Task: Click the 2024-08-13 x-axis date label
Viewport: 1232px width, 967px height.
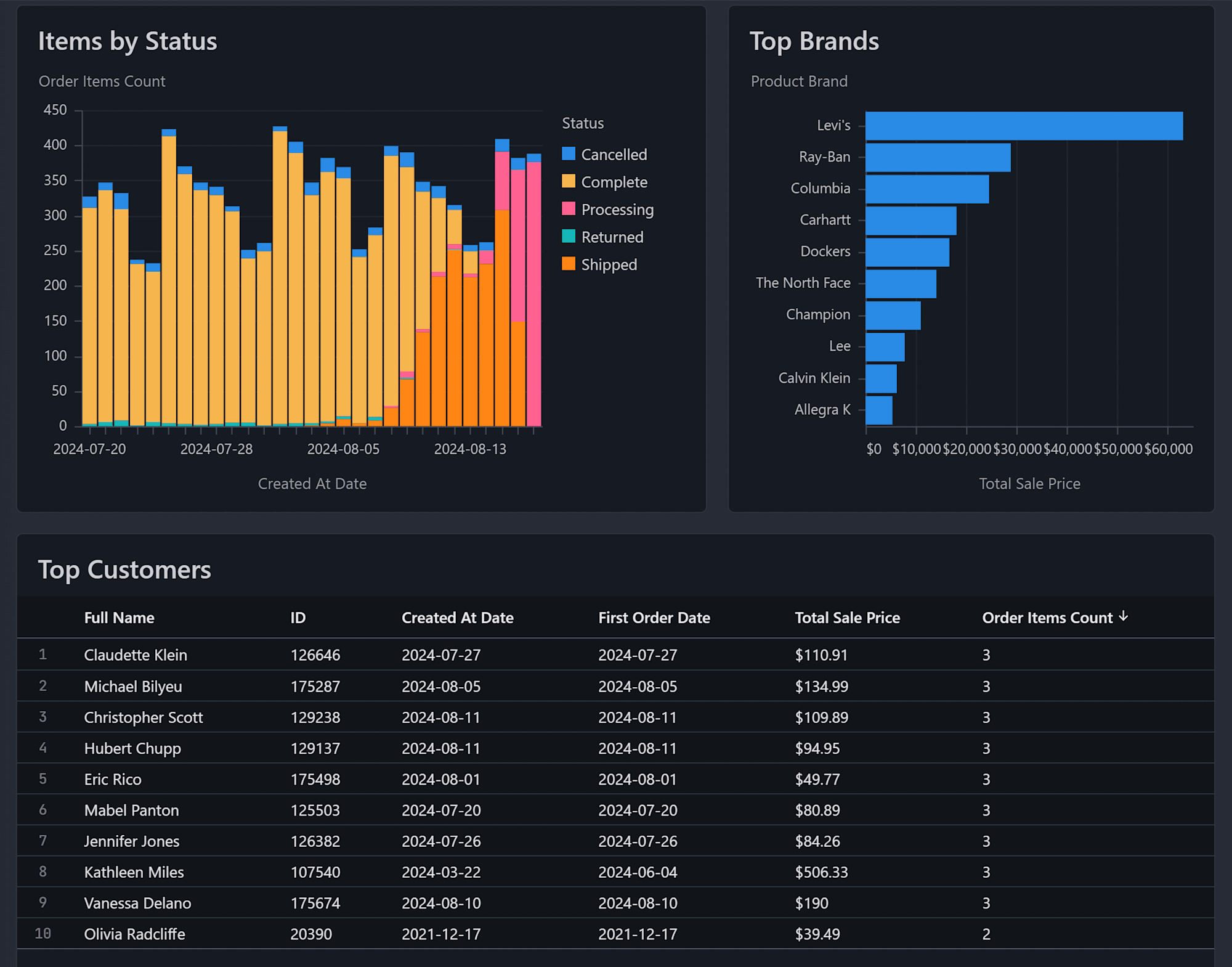Action: coord(470,449)
